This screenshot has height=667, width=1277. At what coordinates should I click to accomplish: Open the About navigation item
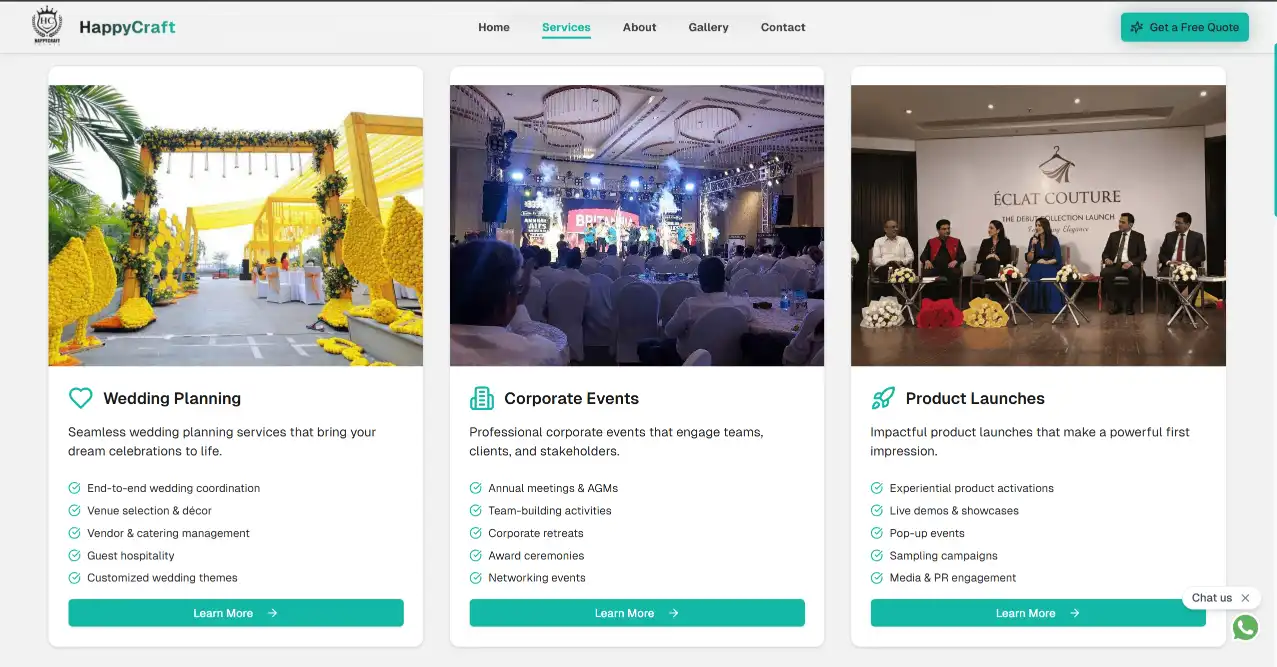click(639, 27)
